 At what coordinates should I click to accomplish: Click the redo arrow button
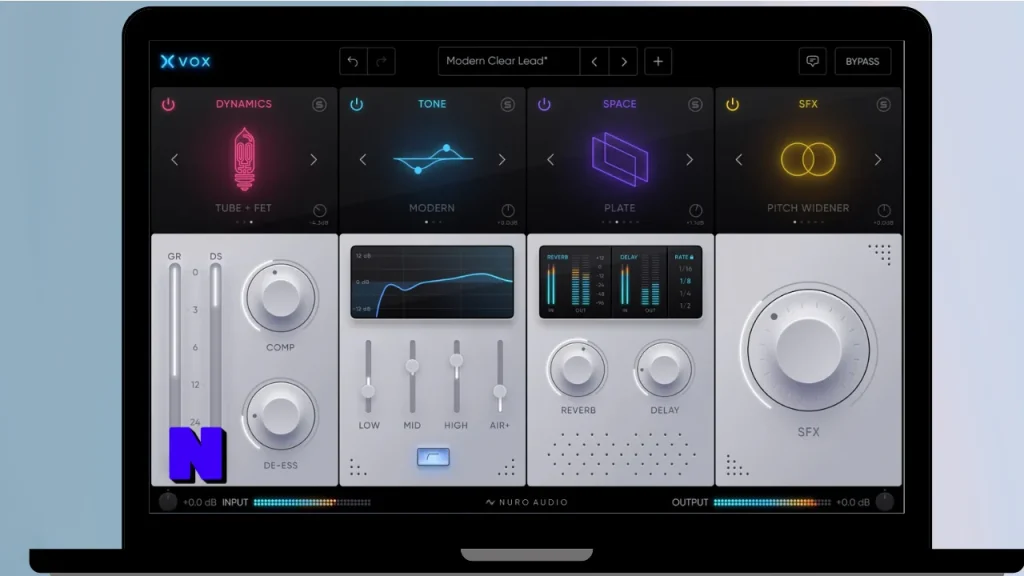pyautogui.click(x=381, y=61)
